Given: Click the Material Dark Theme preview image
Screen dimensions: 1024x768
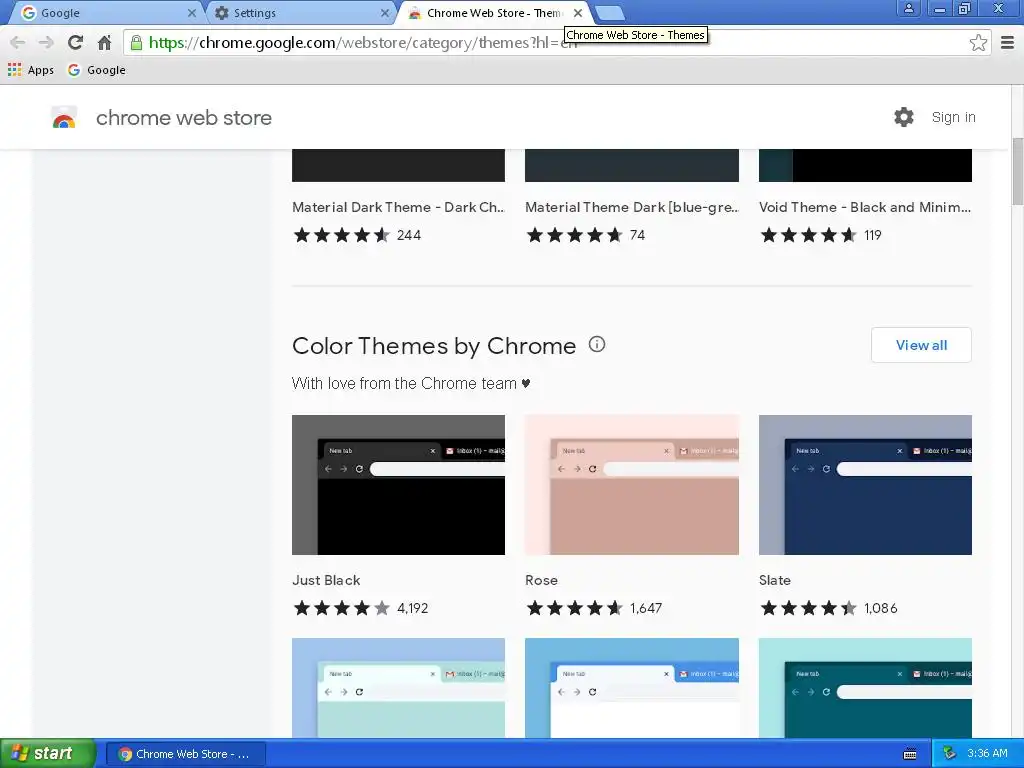Looking at the screenshot, I should pyautogui.click(x=398, y=165).
